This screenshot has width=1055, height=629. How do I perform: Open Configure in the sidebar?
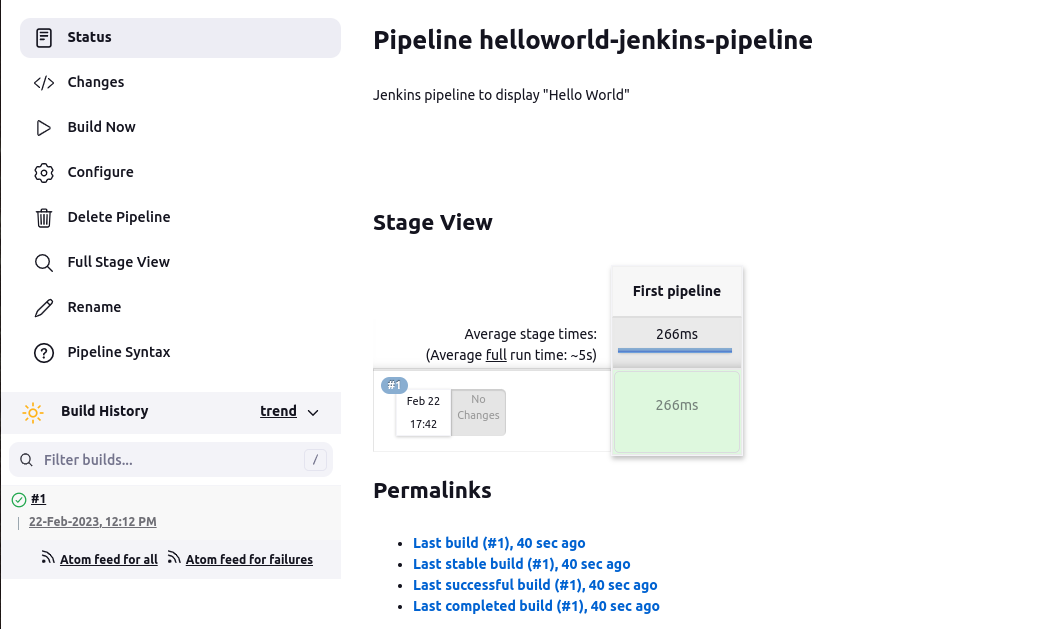click(180, 173)
